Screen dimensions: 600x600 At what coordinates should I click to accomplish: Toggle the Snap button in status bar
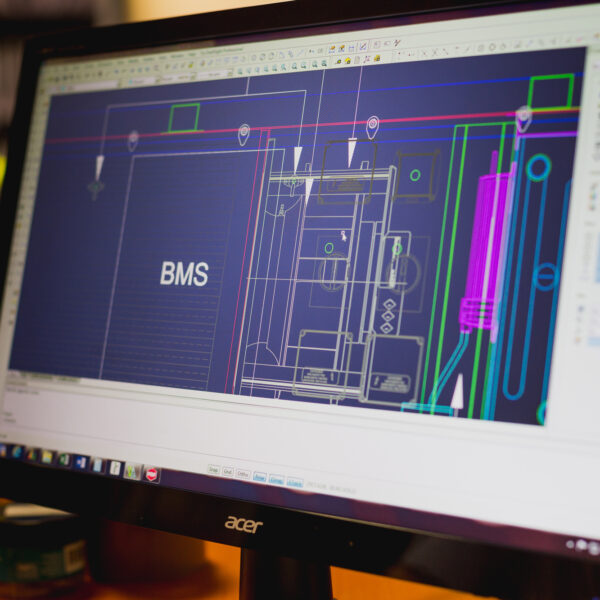(x=213, y=469)
